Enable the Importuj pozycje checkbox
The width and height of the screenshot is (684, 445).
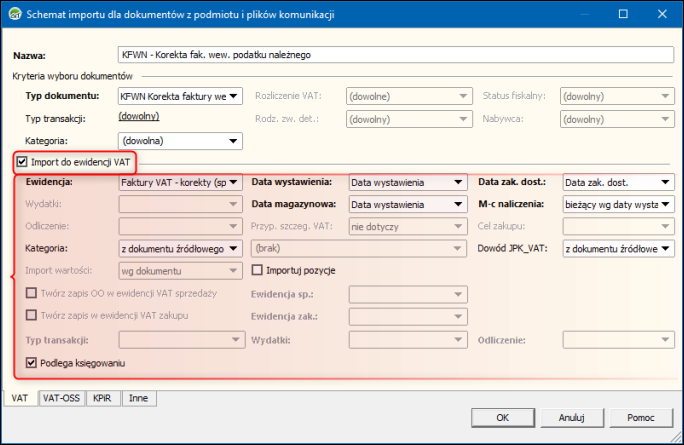coord(257,270)
